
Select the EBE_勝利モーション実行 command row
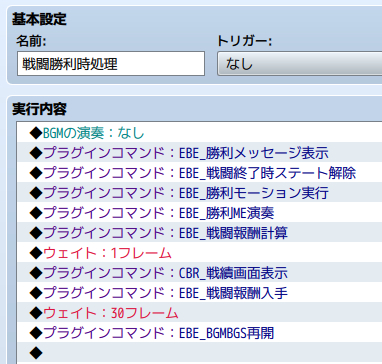click(199, 193)
